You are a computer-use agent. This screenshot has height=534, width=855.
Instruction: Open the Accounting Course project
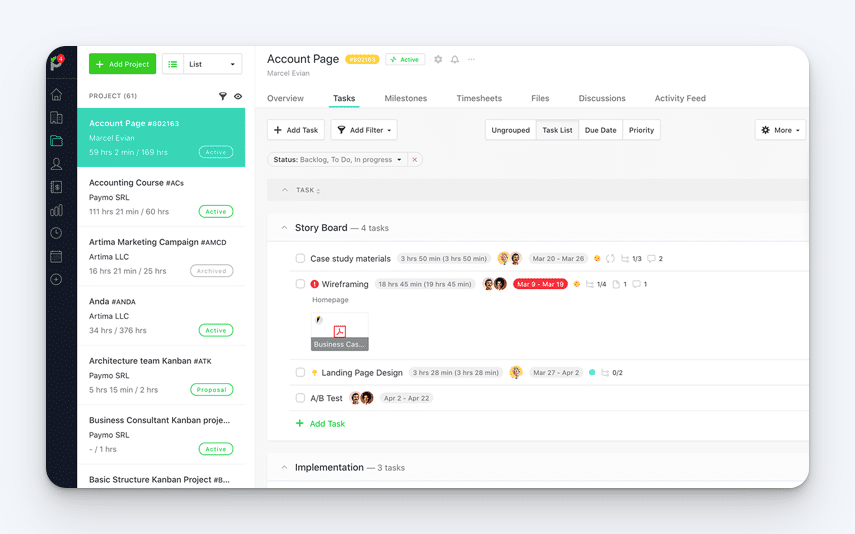161,197
